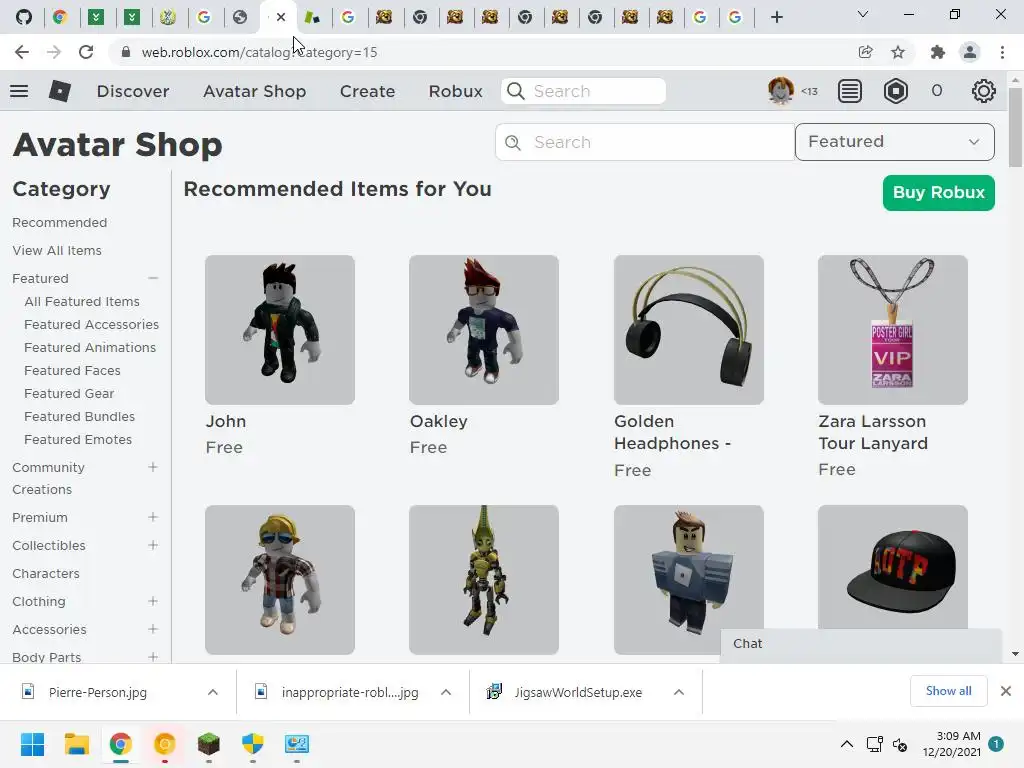Expand the Accessories category
Image resolution: width=1024 pixels, height=768 pixels.
[153, 630]
